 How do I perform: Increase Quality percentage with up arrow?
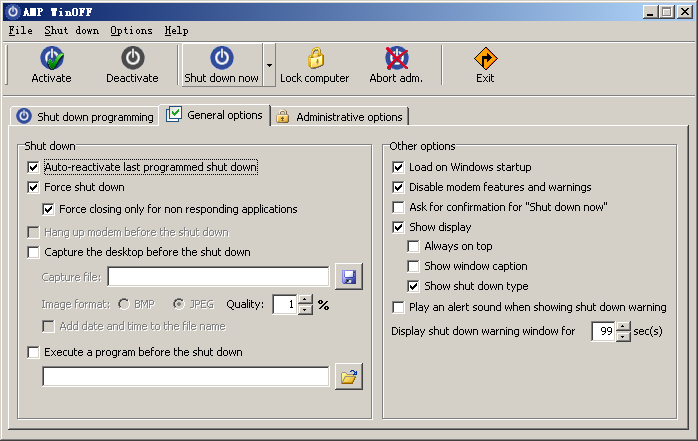point(305,300)
